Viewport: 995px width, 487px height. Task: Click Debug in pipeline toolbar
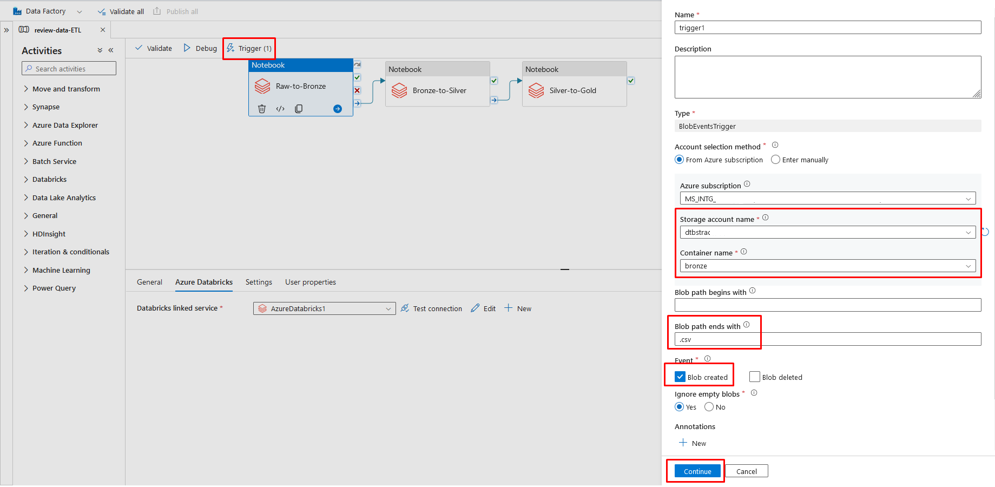(x=200, y=48)
